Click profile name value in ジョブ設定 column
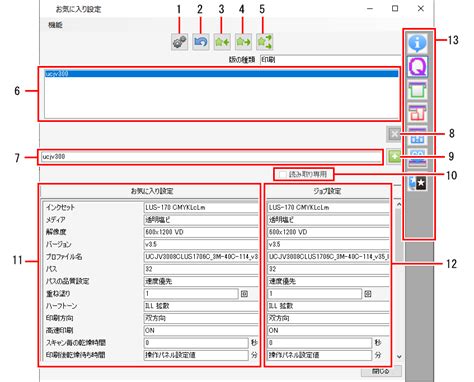Viewport: 474px width, 382px height. click(328, 257)
